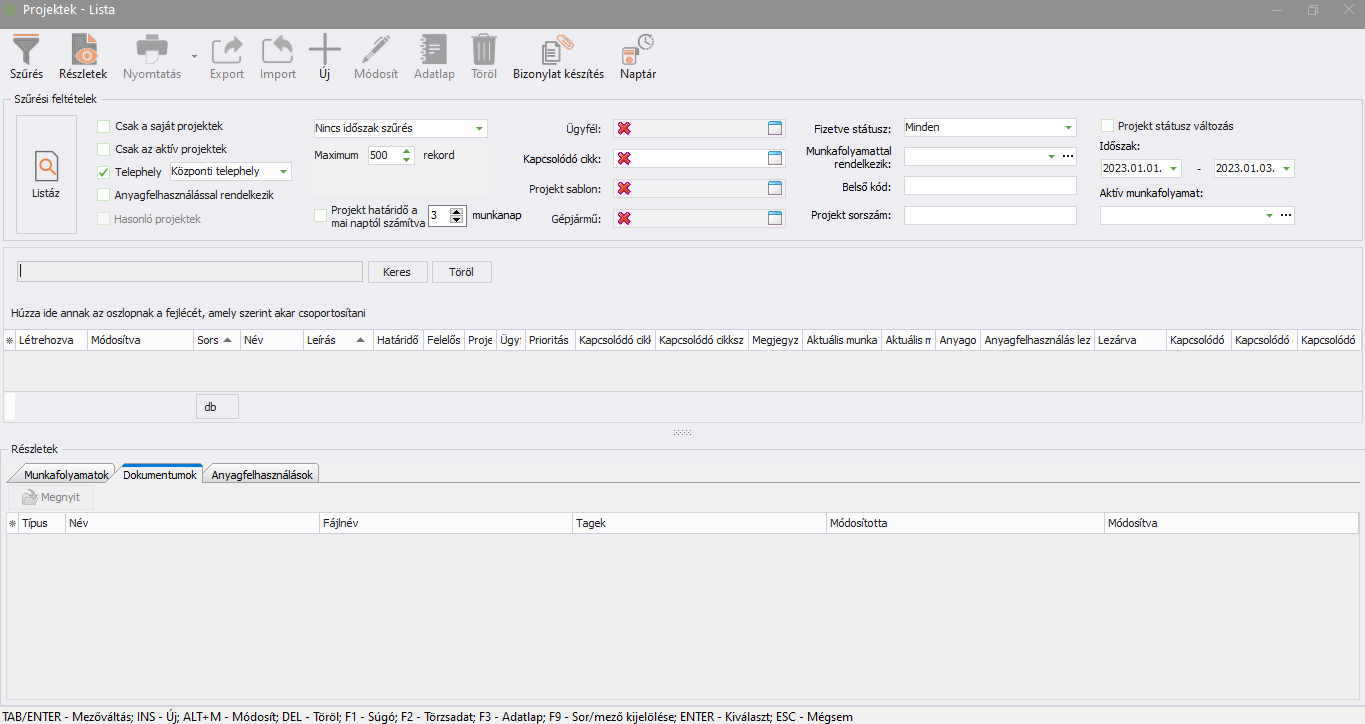Open Projekt sablon lookup window icon

click(775, 188)
